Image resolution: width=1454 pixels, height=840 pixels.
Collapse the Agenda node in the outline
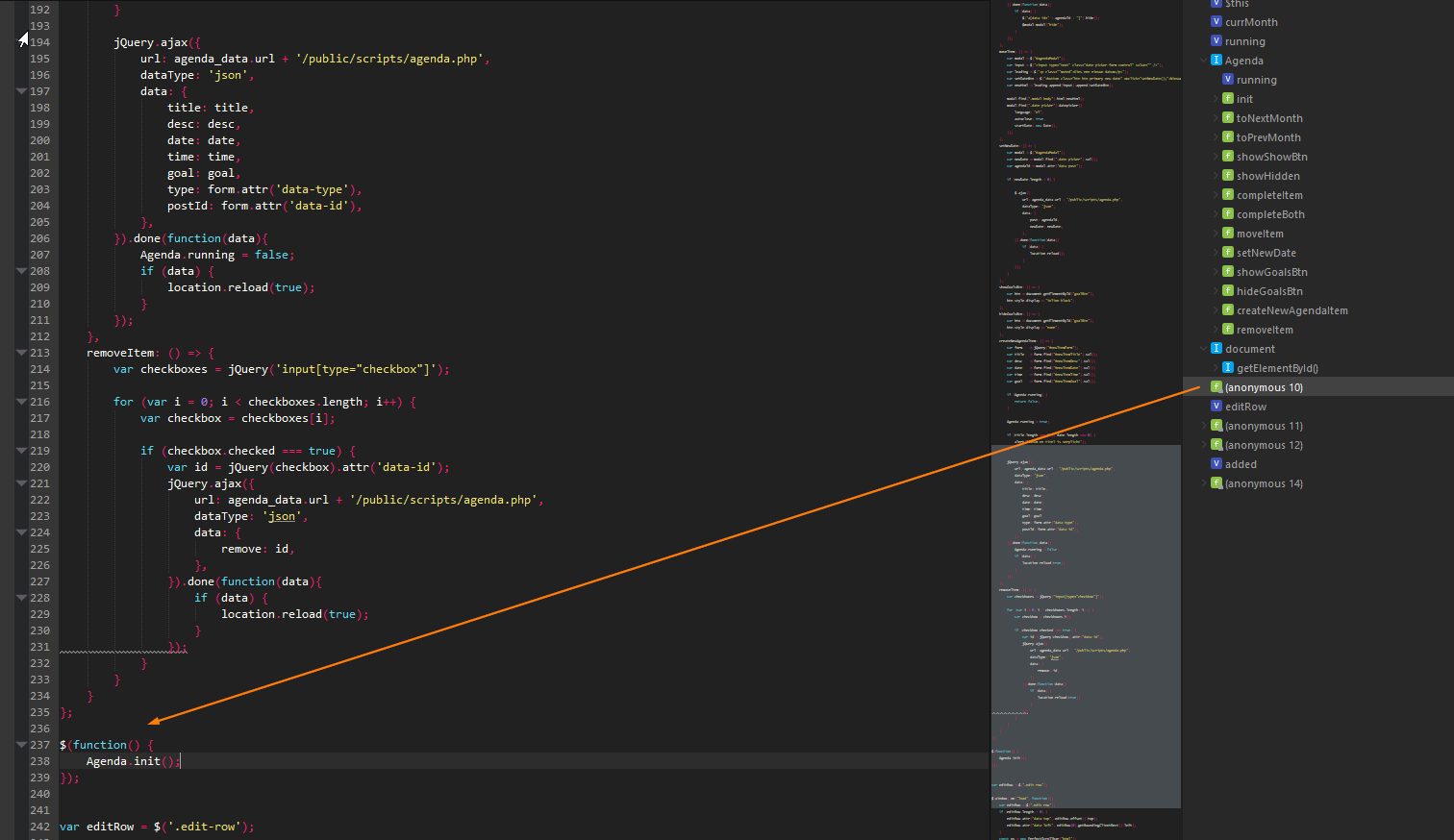pos(1203,60)
